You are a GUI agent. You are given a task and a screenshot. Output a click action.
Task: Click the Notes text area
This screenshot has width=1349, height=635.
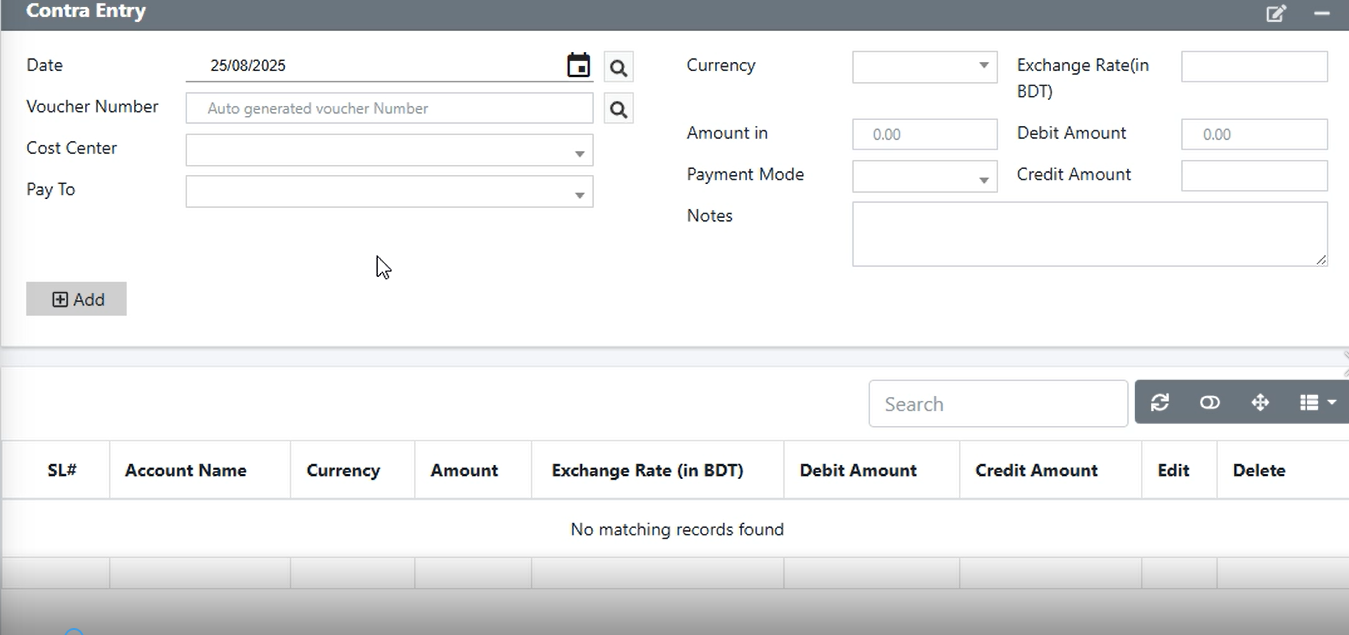pyautogui.click(x=1089, y=234)
